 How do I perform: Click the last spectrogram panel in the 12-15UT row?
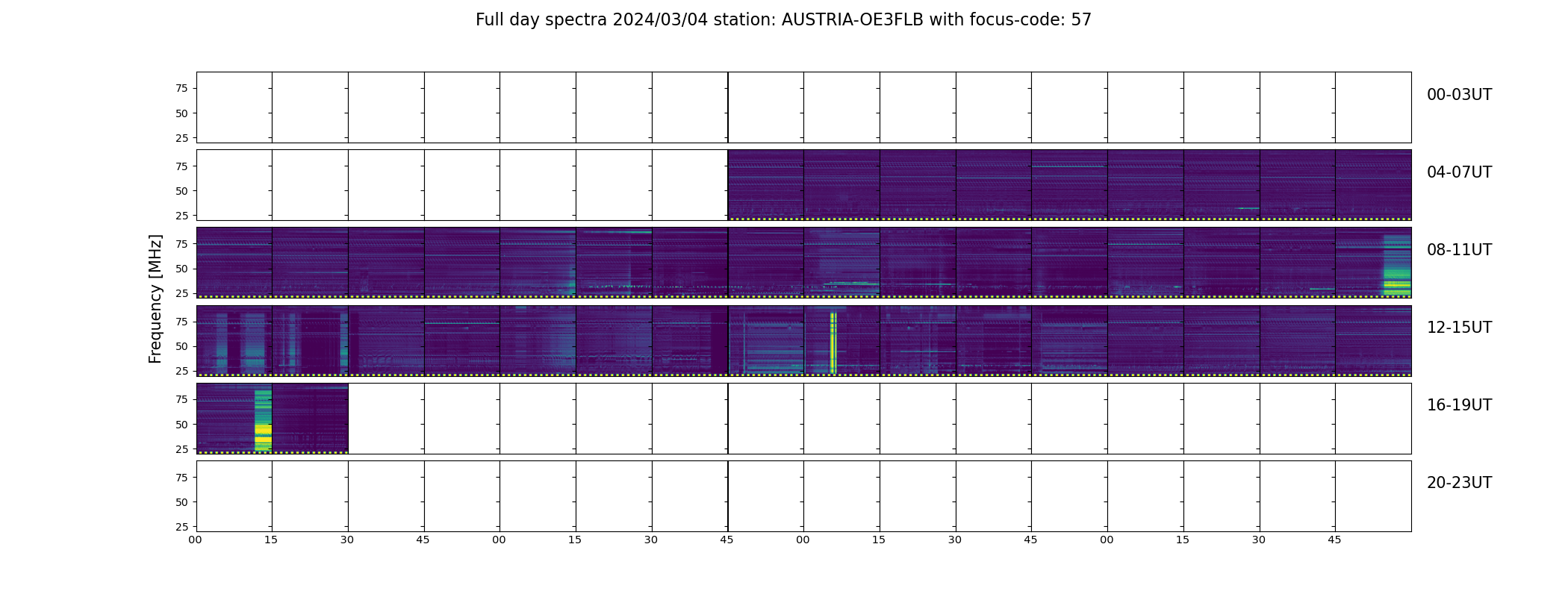[x=1373, y=340]
